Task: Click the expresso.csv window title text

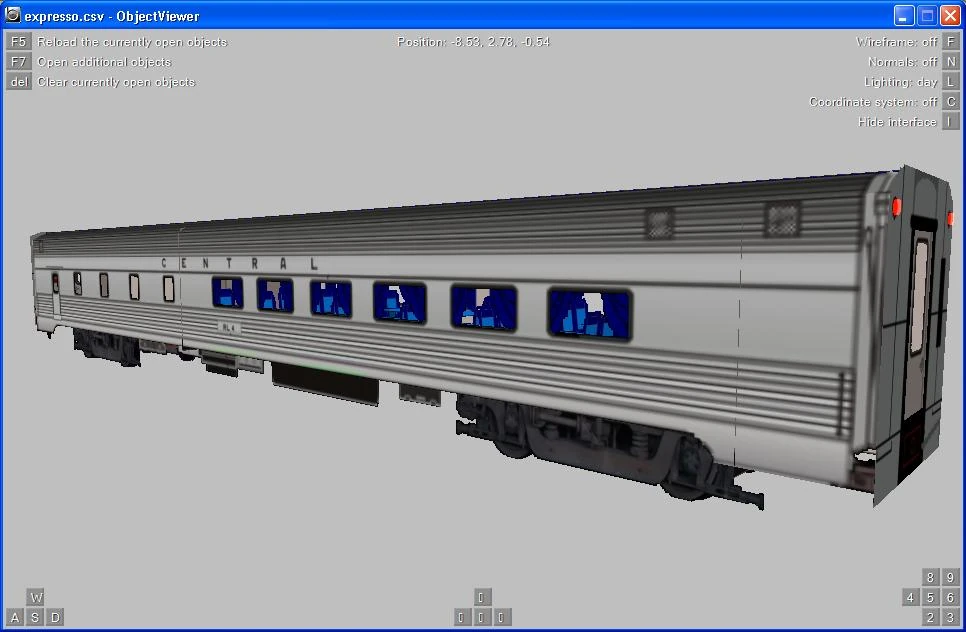Action: (112, 16)
